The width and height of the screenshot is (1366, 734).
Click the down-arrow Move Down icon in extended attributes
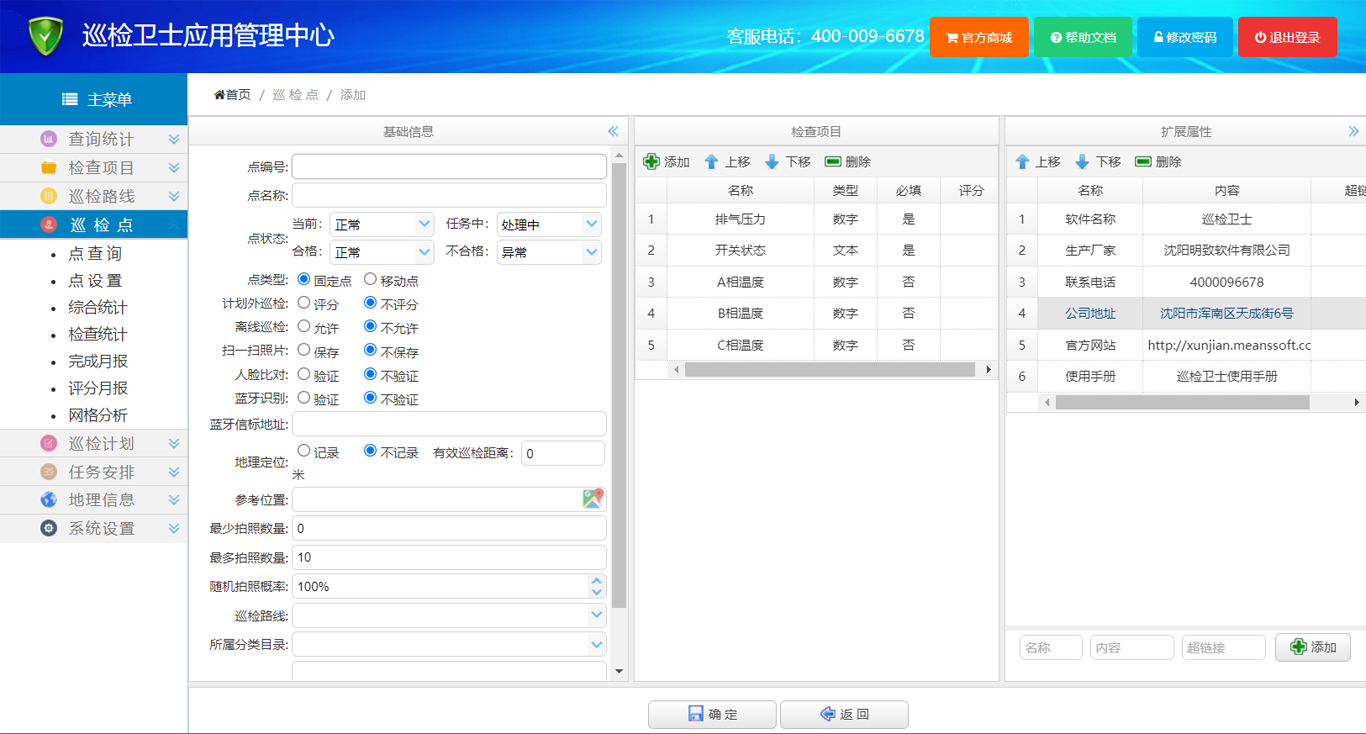1082,162
